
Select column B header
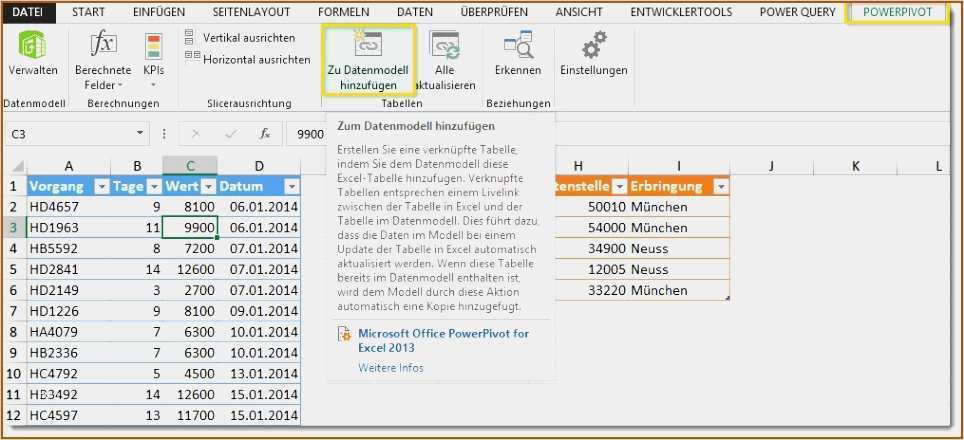137,166
